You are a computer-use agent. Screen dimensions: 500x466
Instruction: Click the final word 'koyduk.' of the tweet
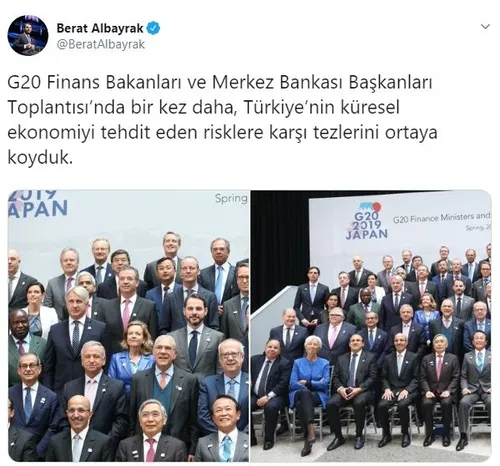tap(40, 157)
